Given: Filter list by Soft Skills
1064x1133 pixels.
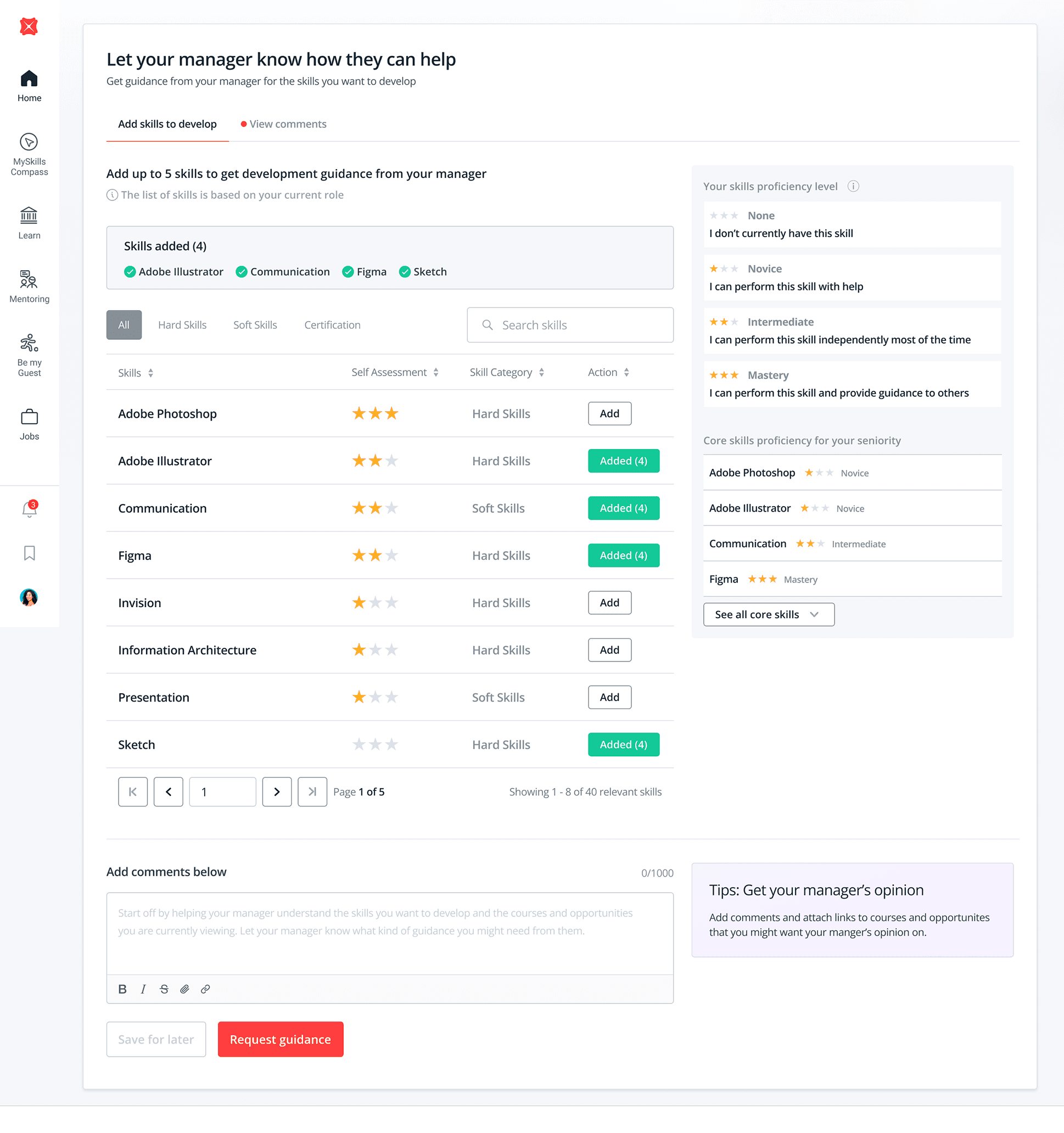Looking at the screenshot, I should (x=255, y=325).
